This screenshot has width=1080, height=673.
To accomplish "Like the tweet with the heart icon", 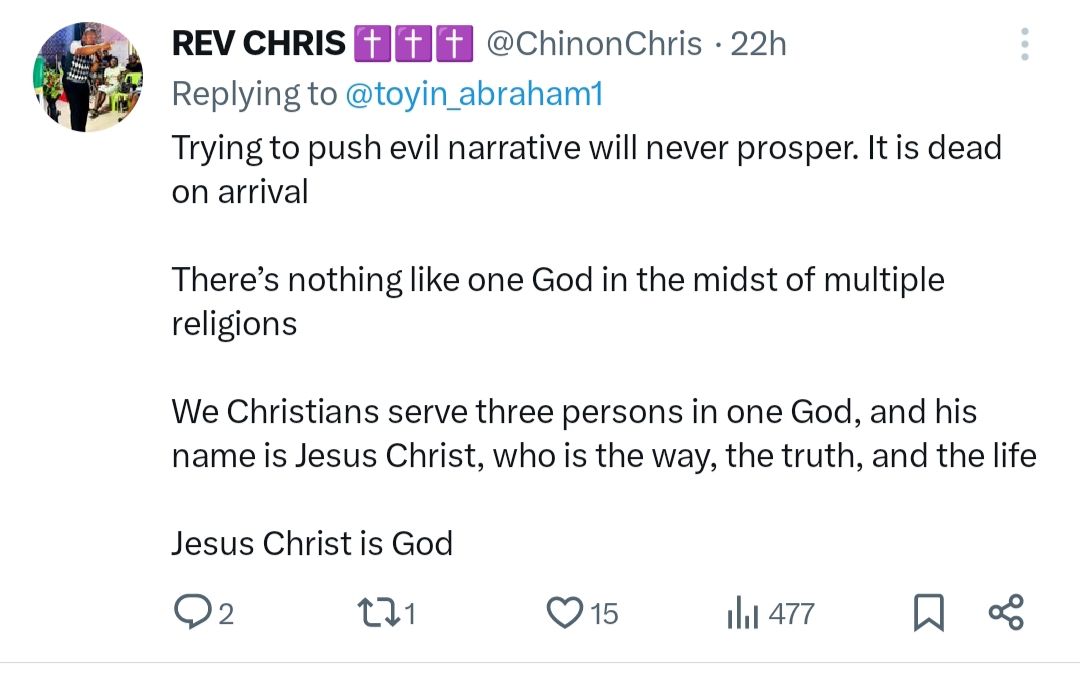I will [x=565, y=612].
